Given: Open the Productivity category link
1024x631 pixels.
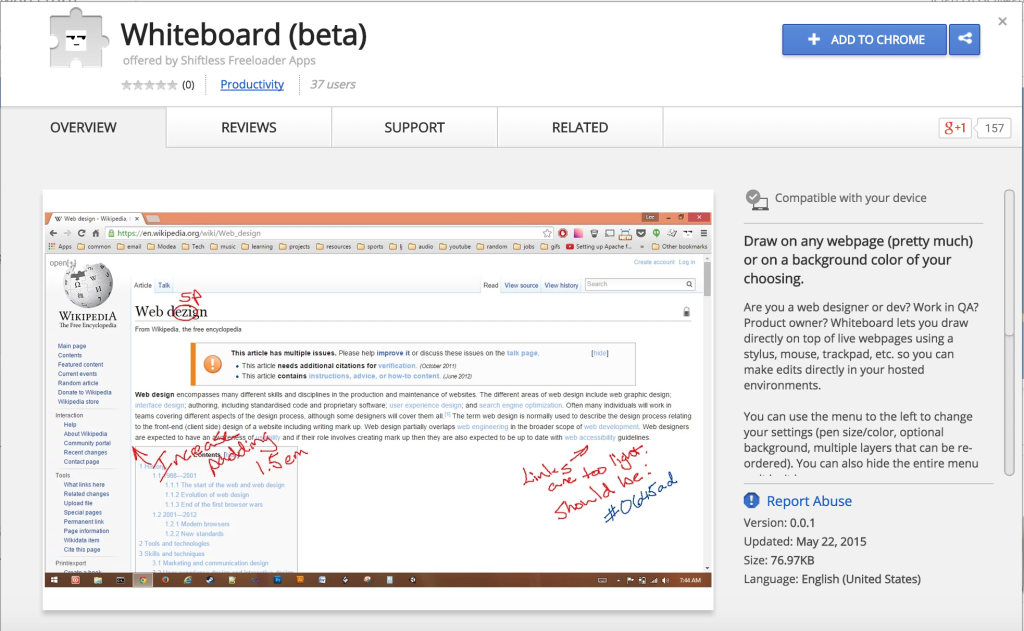Looking at the screenshot, I should coord(252,84).
